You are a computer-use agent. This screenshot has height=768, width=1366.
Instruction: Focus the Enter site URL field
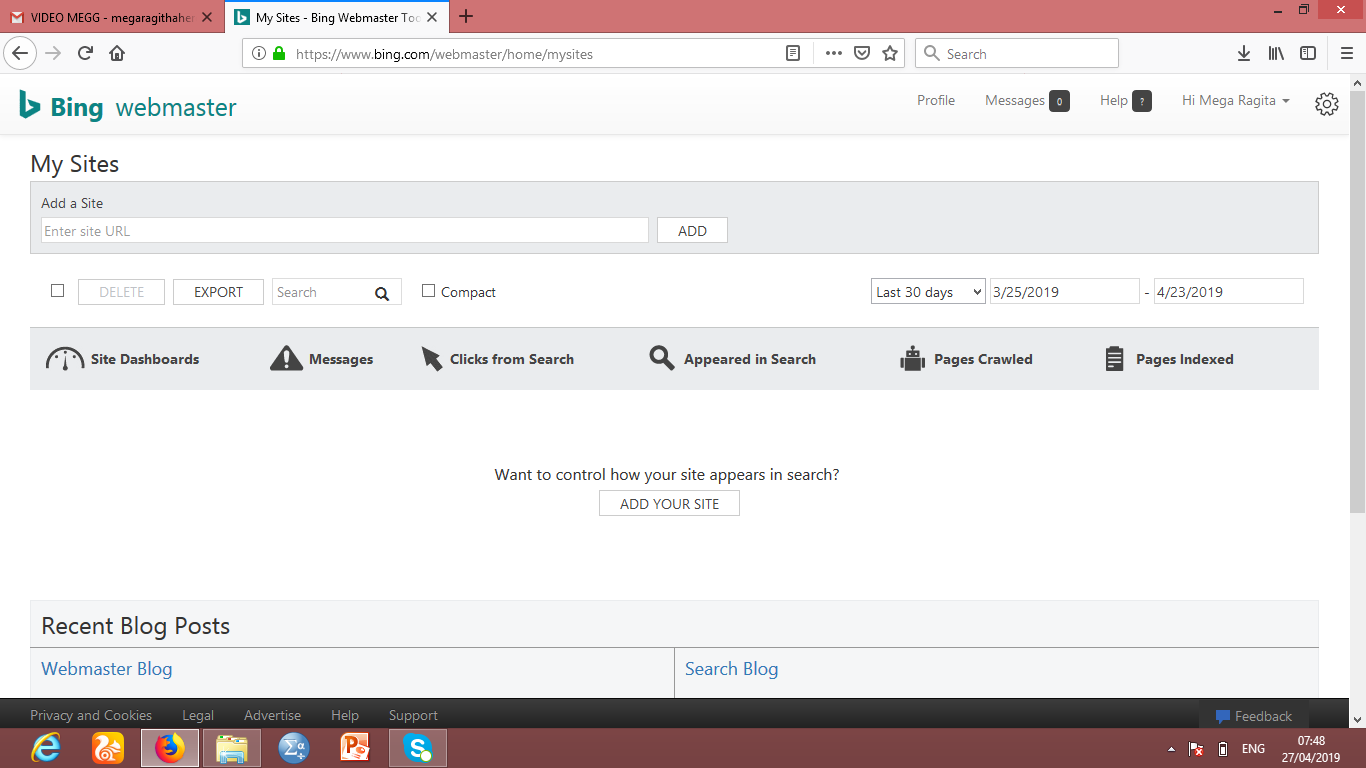[345, 230]
